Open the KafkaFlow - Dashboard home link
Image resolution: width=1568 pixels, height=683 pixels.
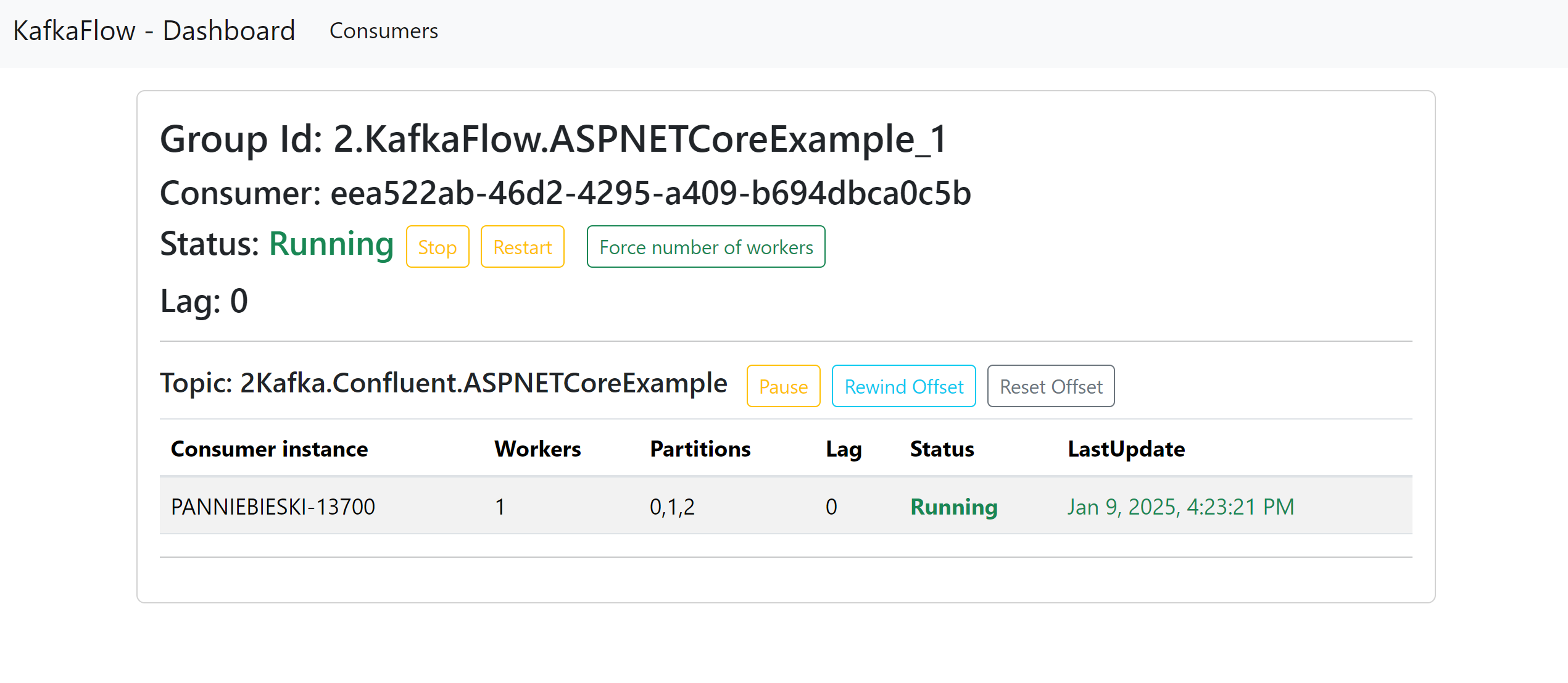(x=154, y=31)
